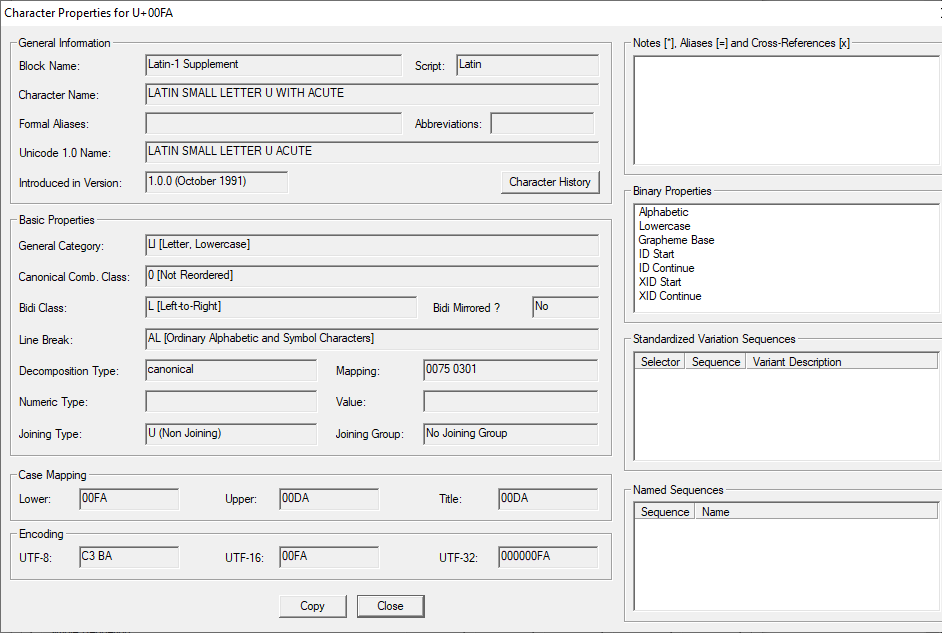Click the Character History button
Screen dimensions: 942x633
tap(549, 182)
